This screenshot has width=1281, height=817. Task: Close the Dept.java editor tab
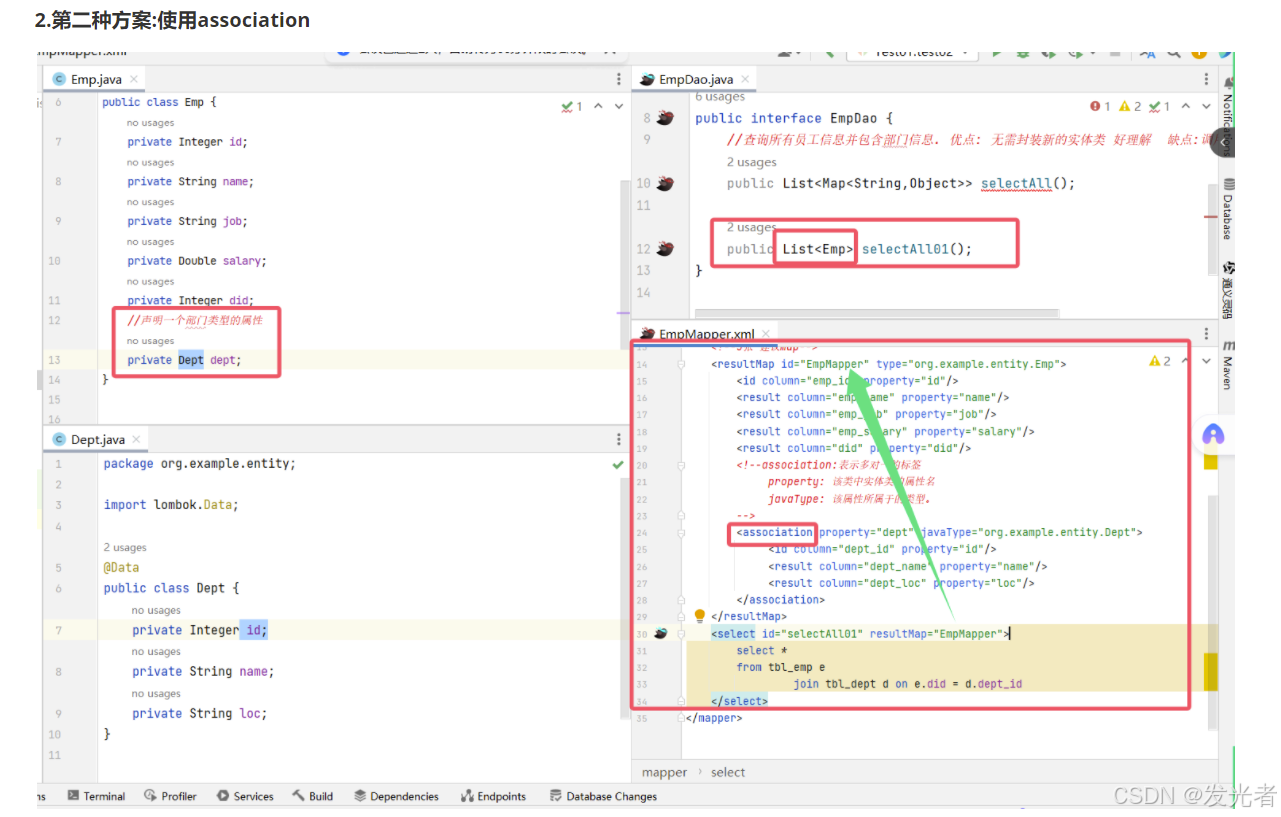pos(137,439)
